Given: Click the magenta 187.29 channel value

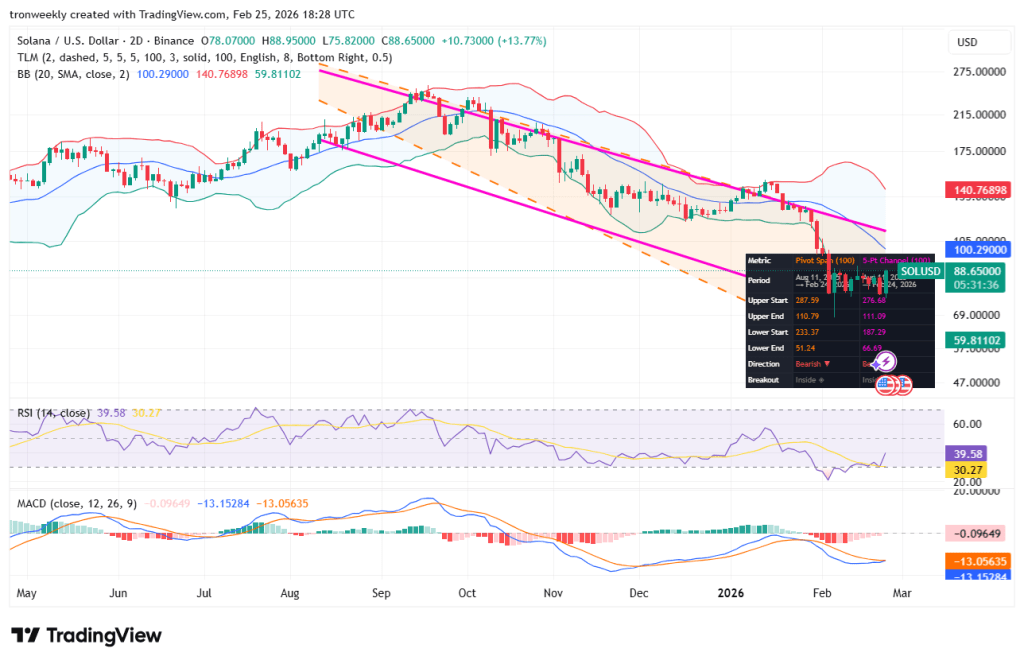Looking at the screenshot, I should point(874,332).
